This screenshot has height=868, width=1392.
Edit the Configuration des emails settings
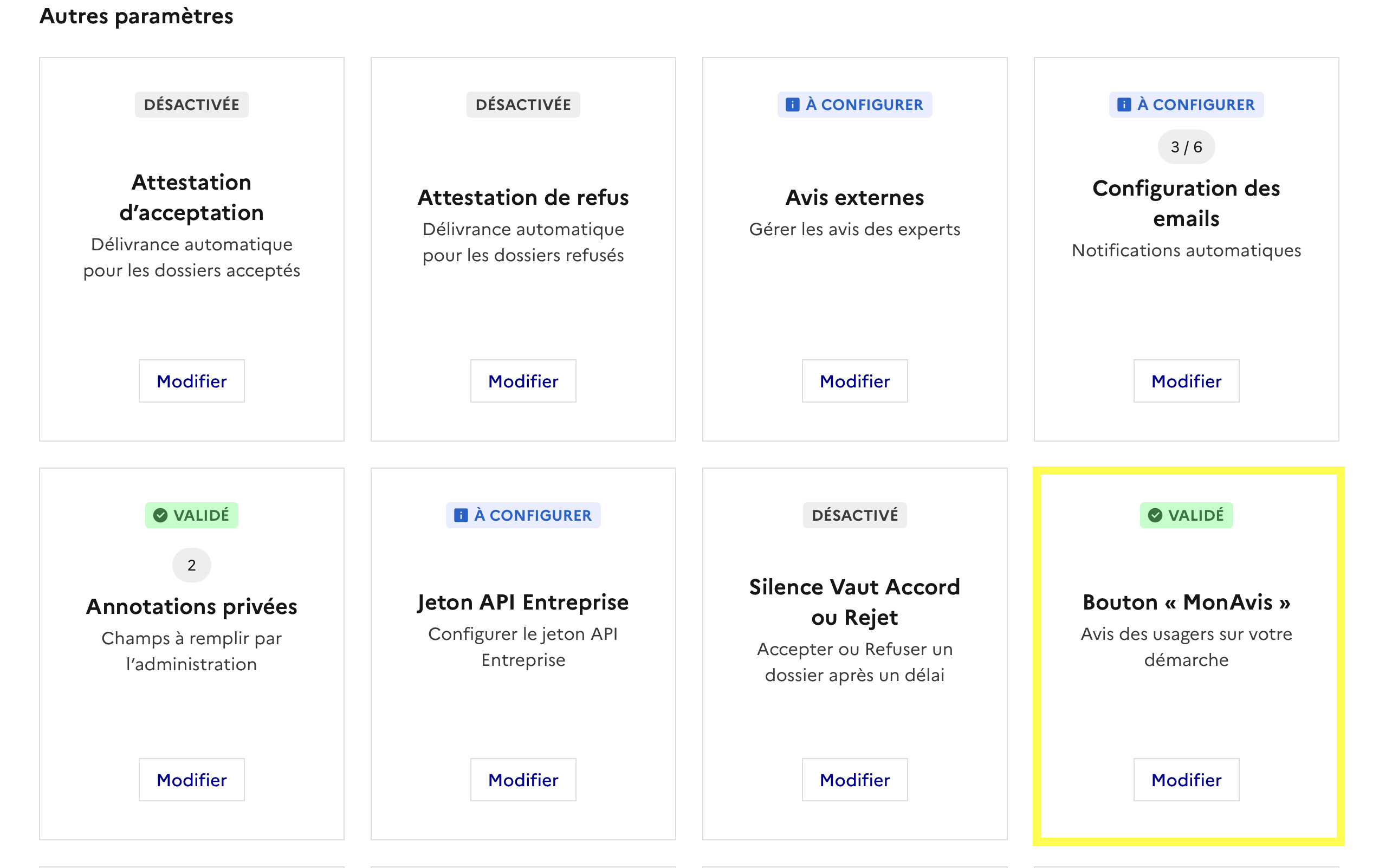pyautogui.click(x=1186, y=381)
